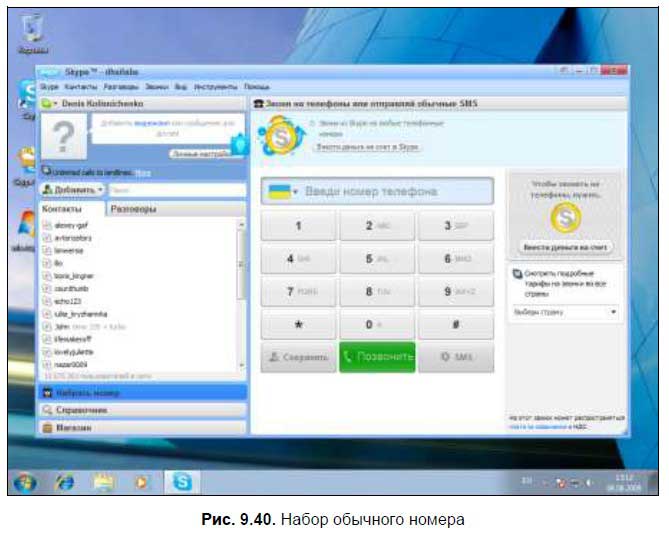Image resolution: width=669 pixels, height=535 pixels.
Task: Follow the More link after Unlimited calls to landlines
Action: tap(143, 173)
